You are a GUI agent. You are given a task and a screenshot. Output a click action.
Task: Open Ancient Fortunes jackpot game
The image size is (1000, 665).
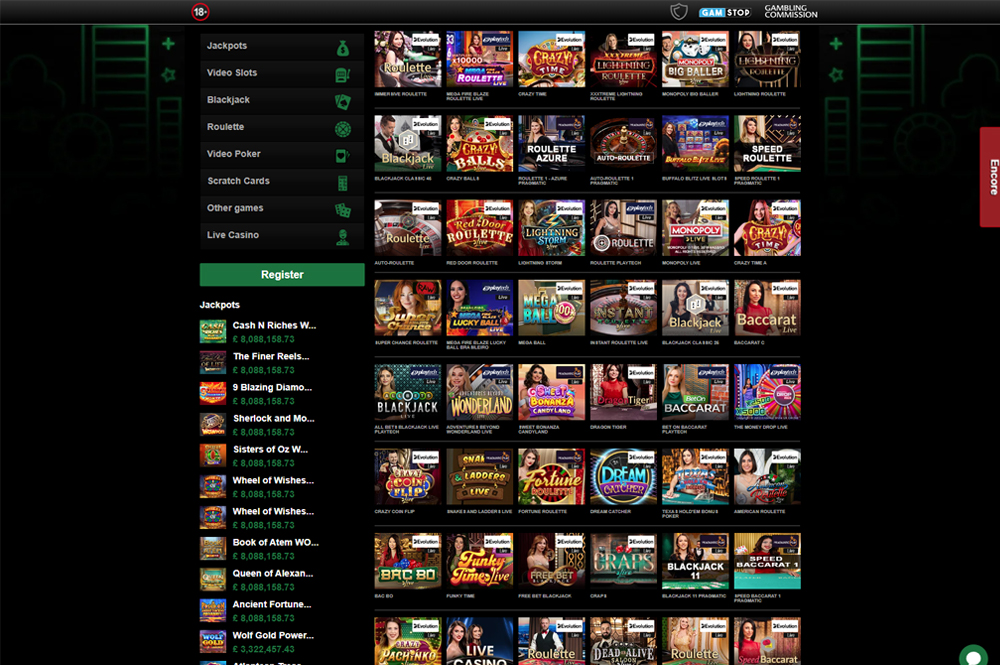272,604
